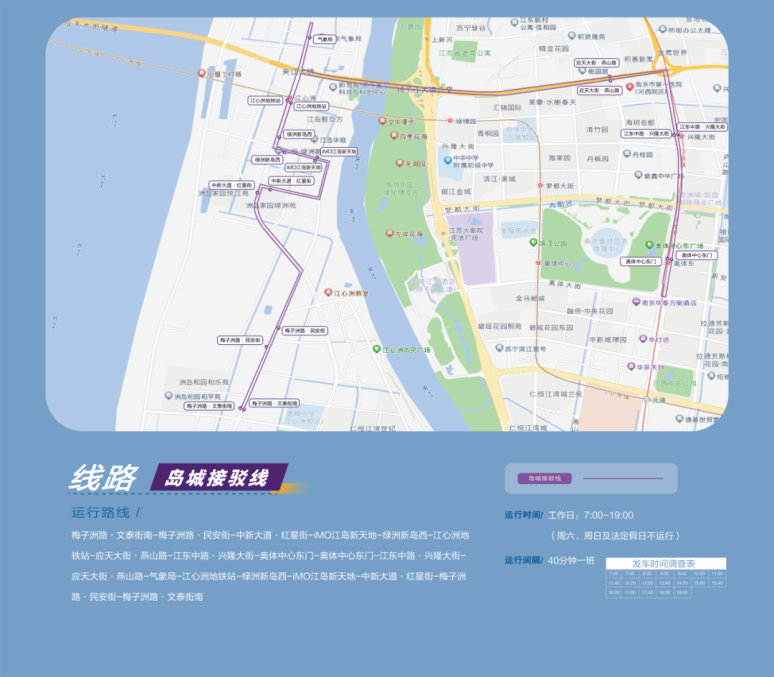
Task: Click the 岛城接驳线 title banner
Action: click(219, 478)
